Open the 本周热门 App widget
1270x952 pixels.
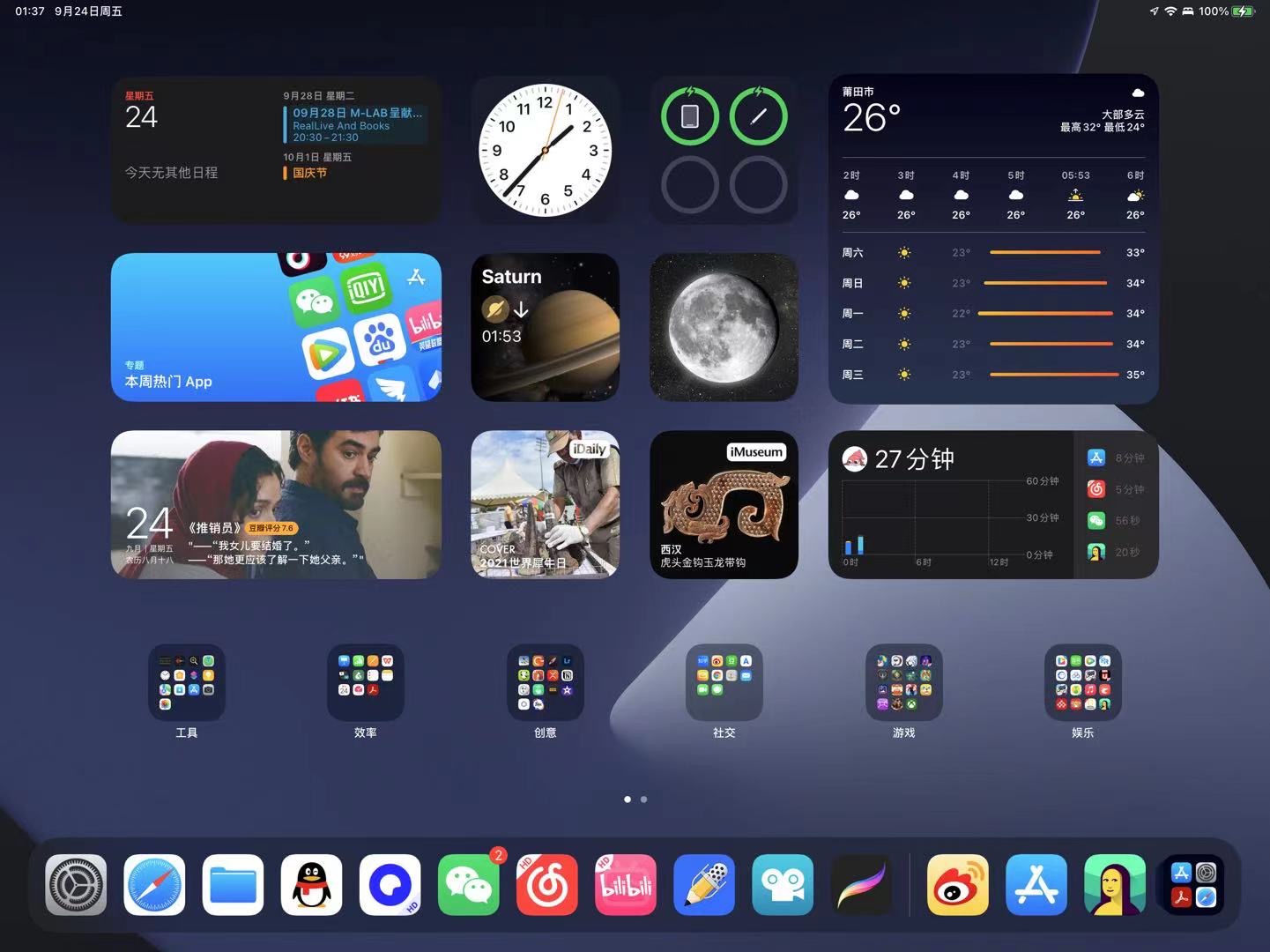(276, 327)
